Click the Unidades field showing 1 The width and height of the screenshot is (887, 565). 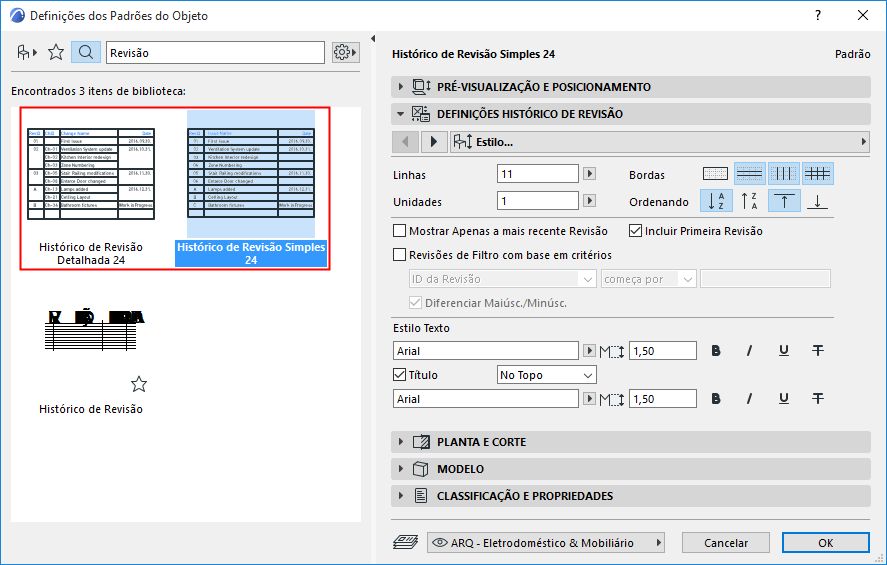pyautogui.click(x=538, y=201)
